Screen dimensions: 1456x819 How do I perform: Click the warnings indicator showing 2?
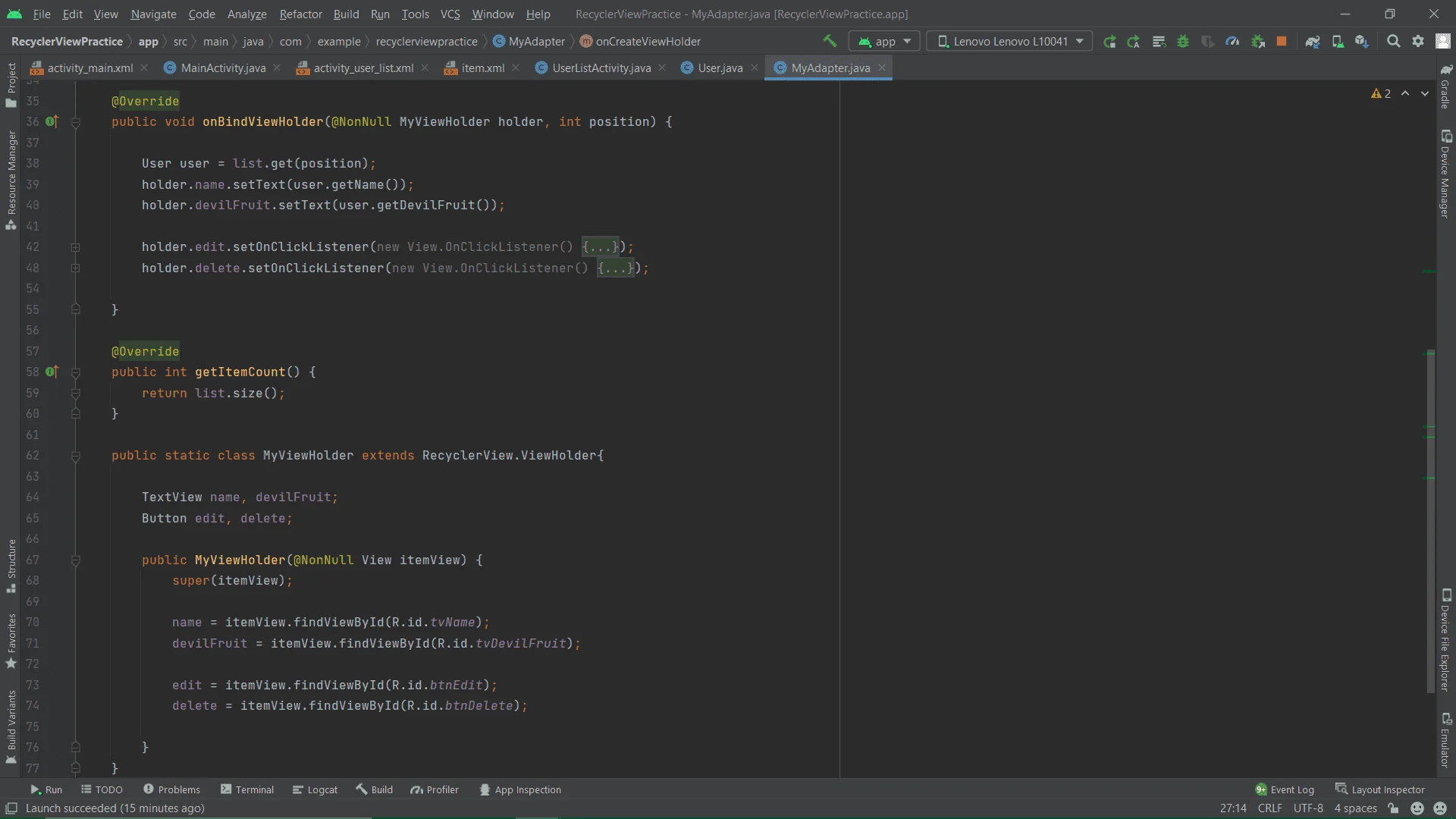1381,93
